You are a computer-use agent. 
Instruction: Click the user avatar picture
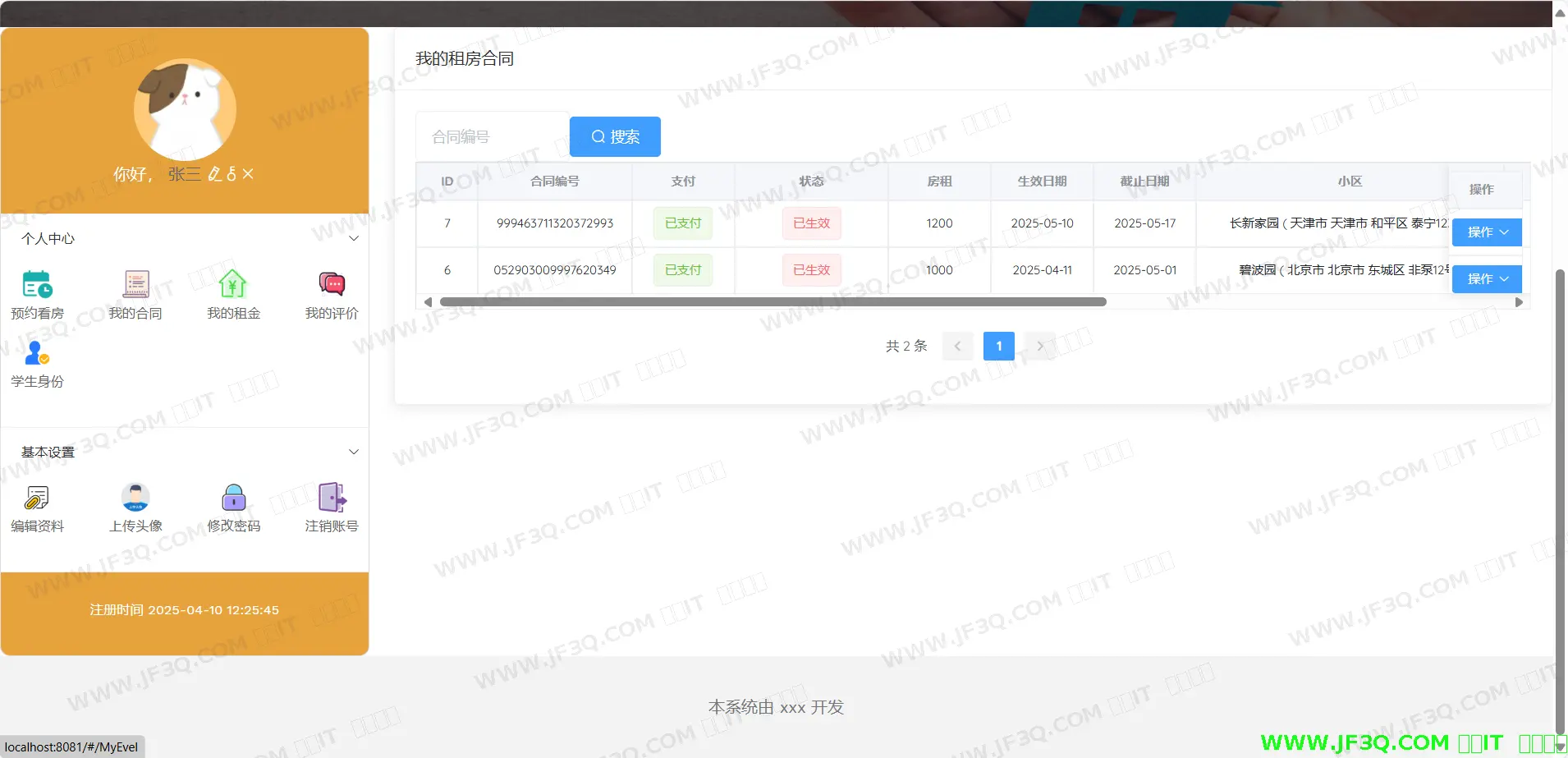[x=185, y=109]
